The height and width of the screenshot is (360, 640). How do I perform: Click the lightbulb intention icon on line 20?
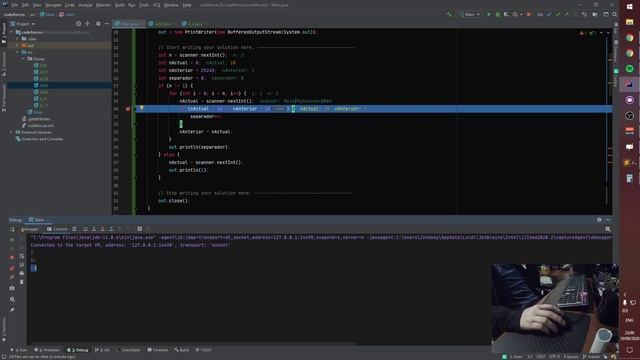point(142,108)
